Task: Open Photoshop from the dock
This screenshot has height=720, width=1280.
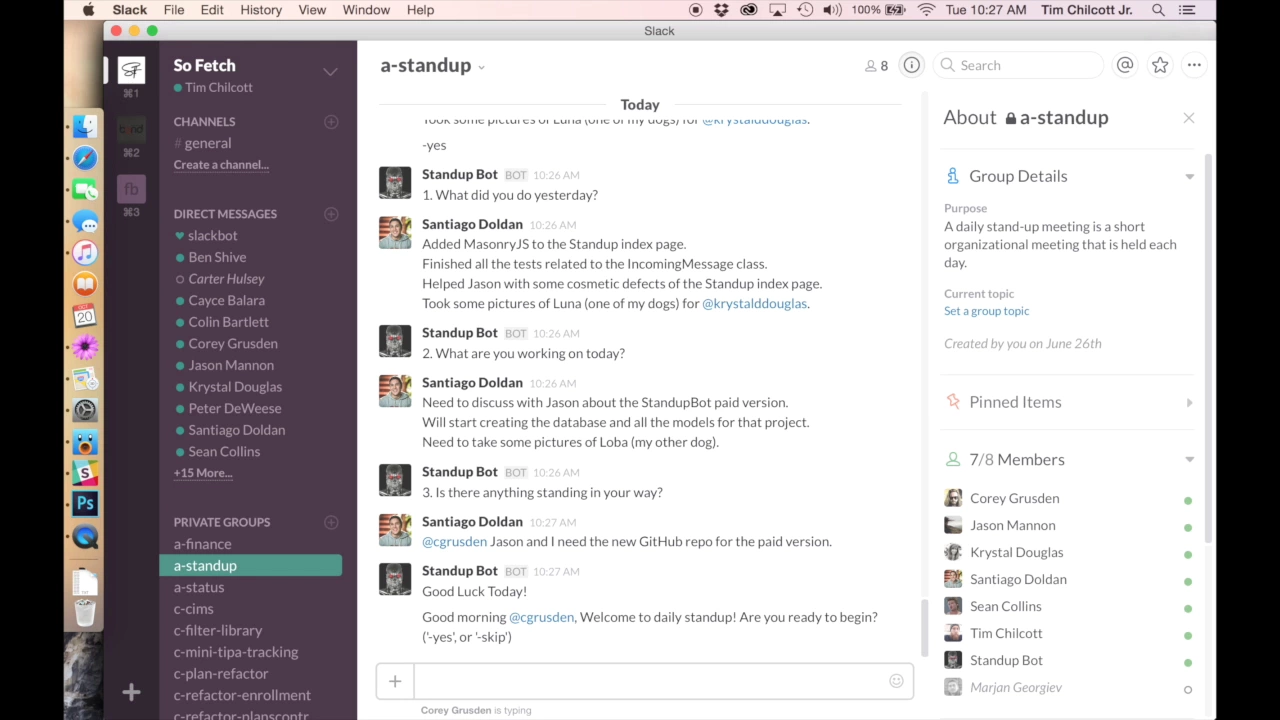Action: pos(85,504)
